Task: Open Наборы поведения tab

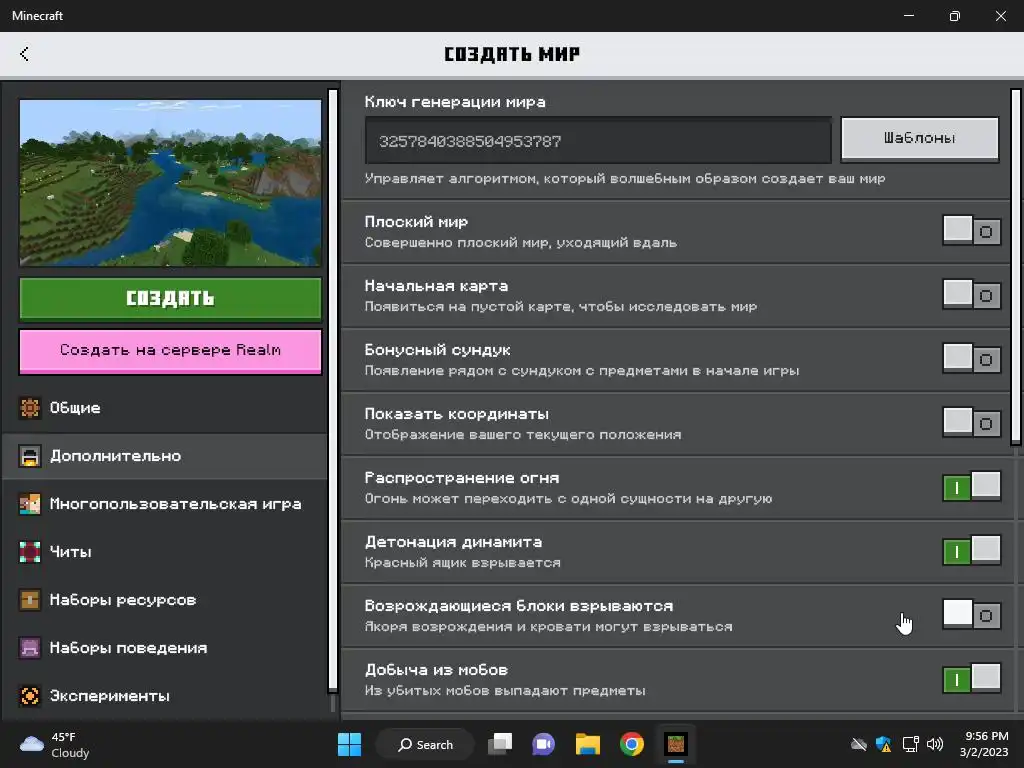Action: click(165, 648)
